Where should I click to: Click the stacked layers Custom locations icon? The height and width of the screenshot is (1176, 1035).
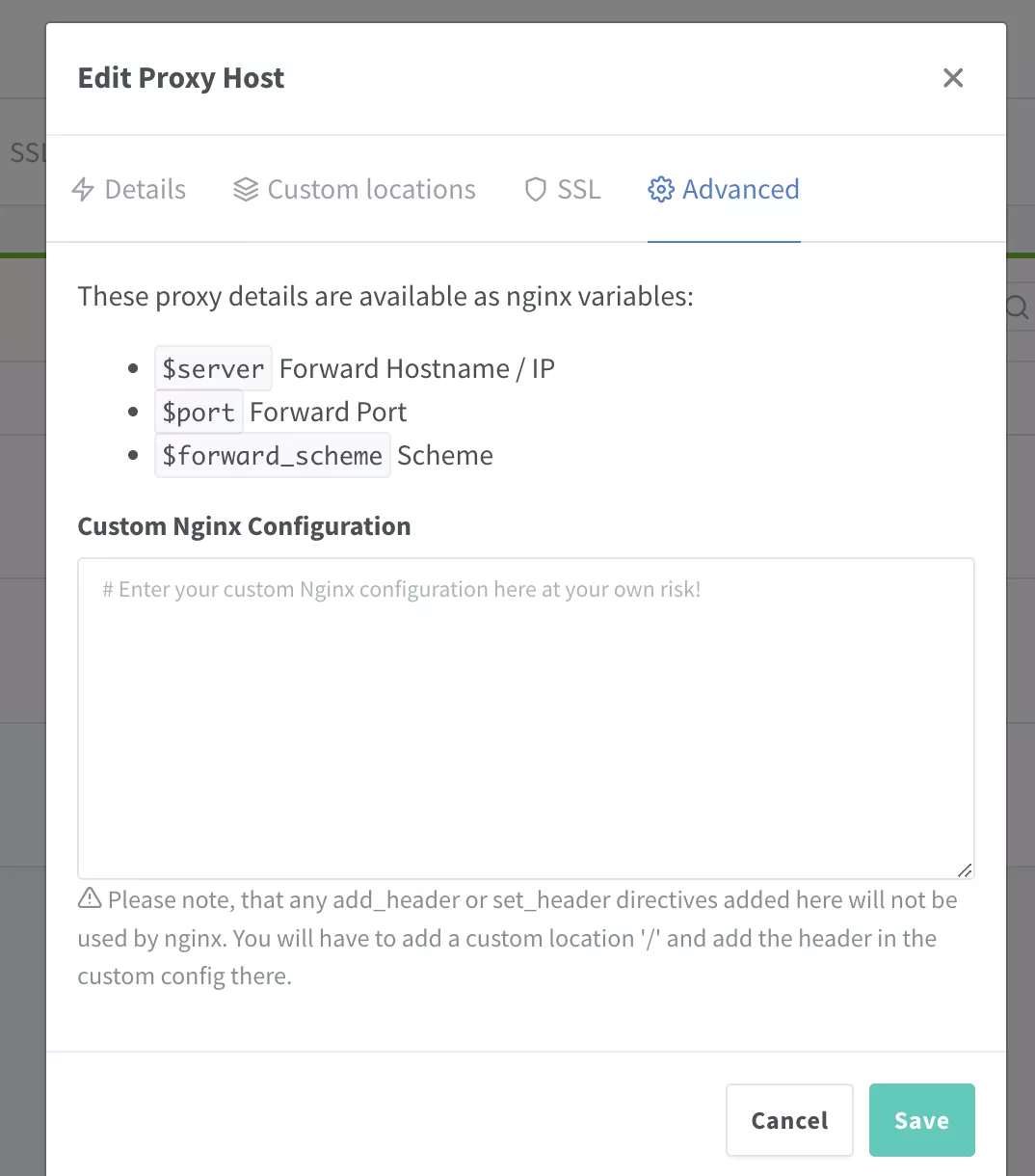pyautogui.click(x=246, y=190)
